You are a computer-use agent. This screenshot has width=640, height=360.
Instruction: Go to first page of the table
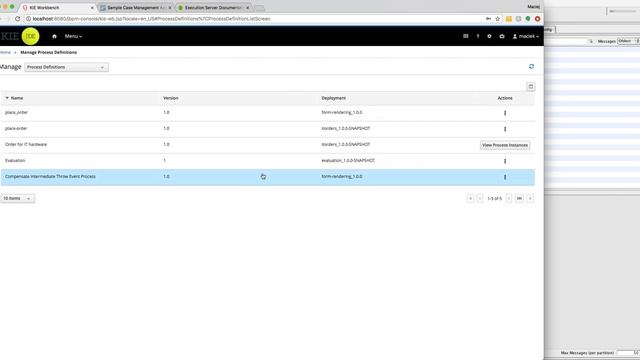(470, 198)
